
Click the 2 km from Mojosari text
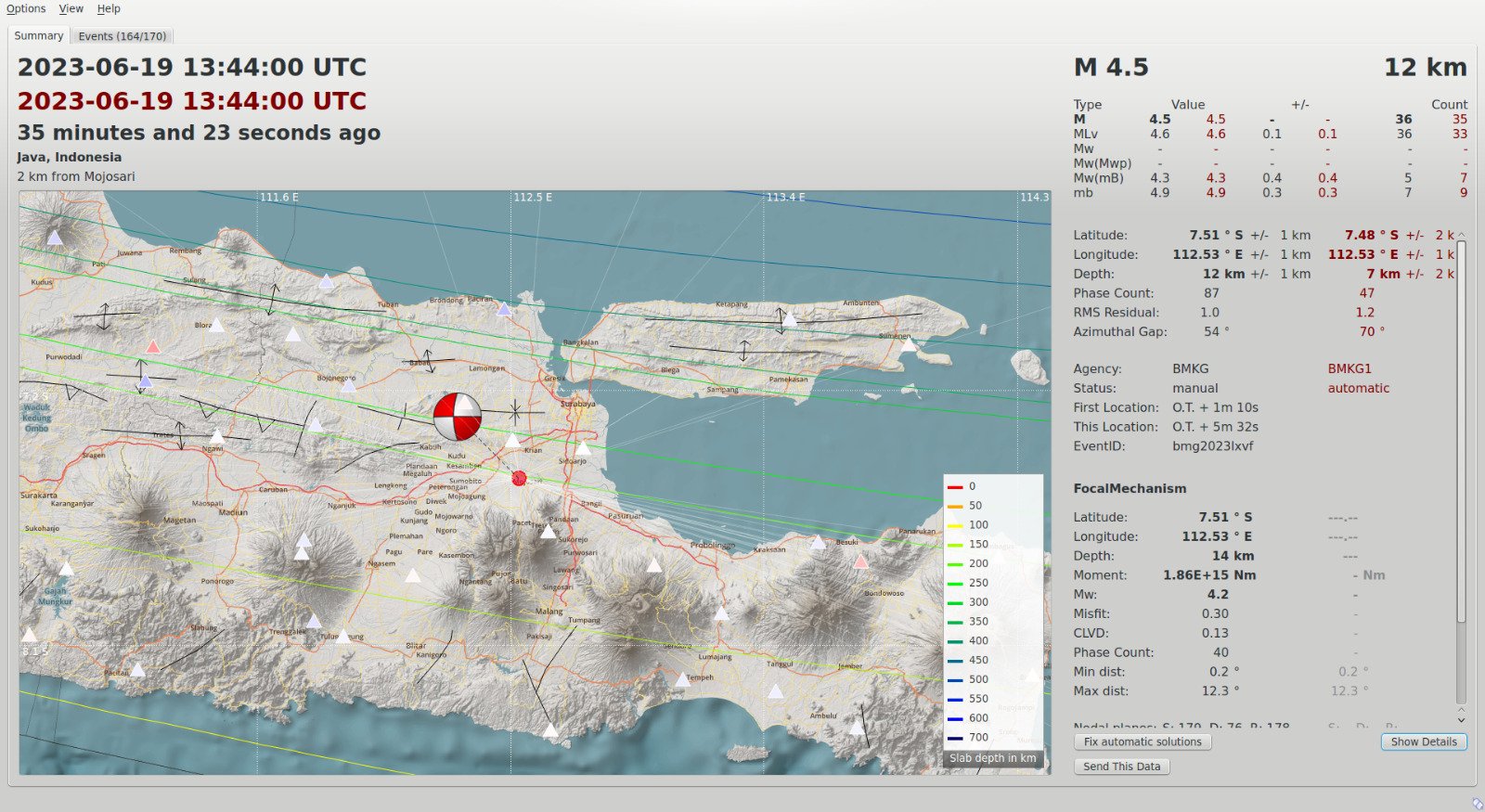(76, 176)
